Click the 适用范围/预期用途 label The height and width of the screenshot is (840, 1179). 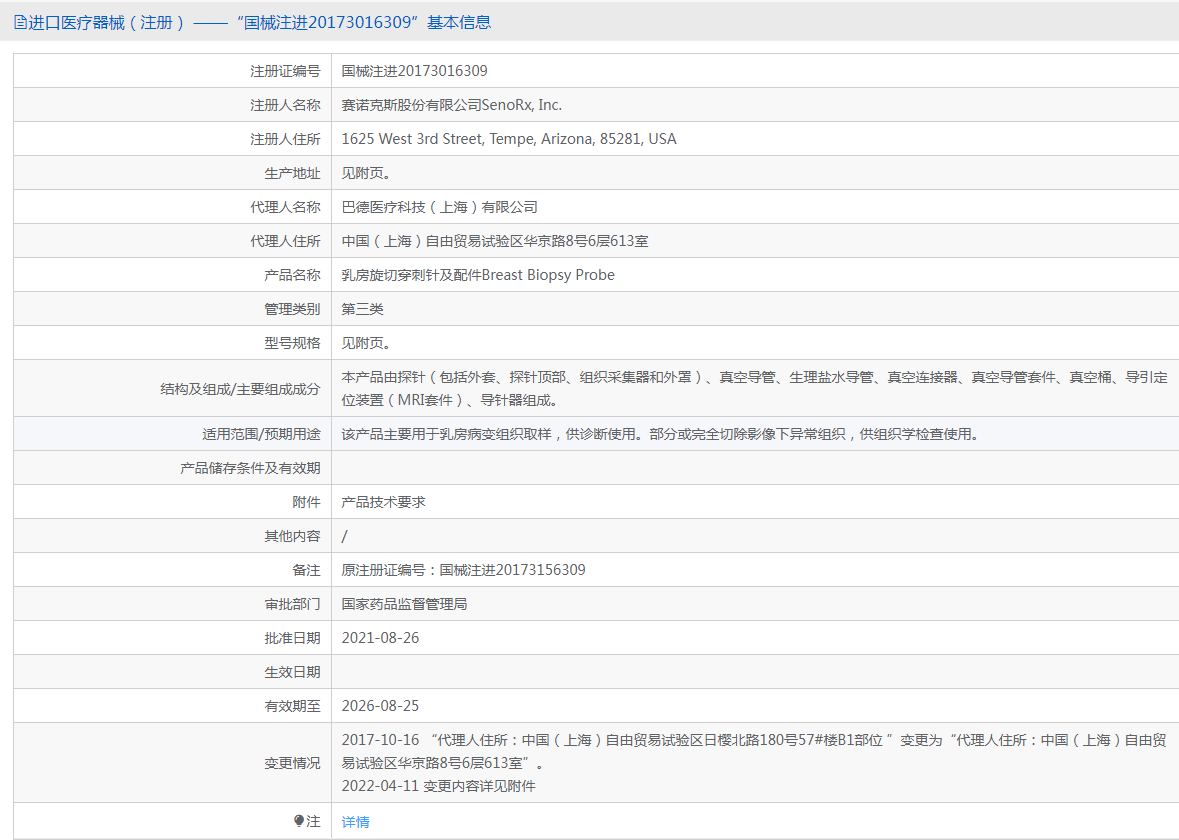tap(261, 435)
